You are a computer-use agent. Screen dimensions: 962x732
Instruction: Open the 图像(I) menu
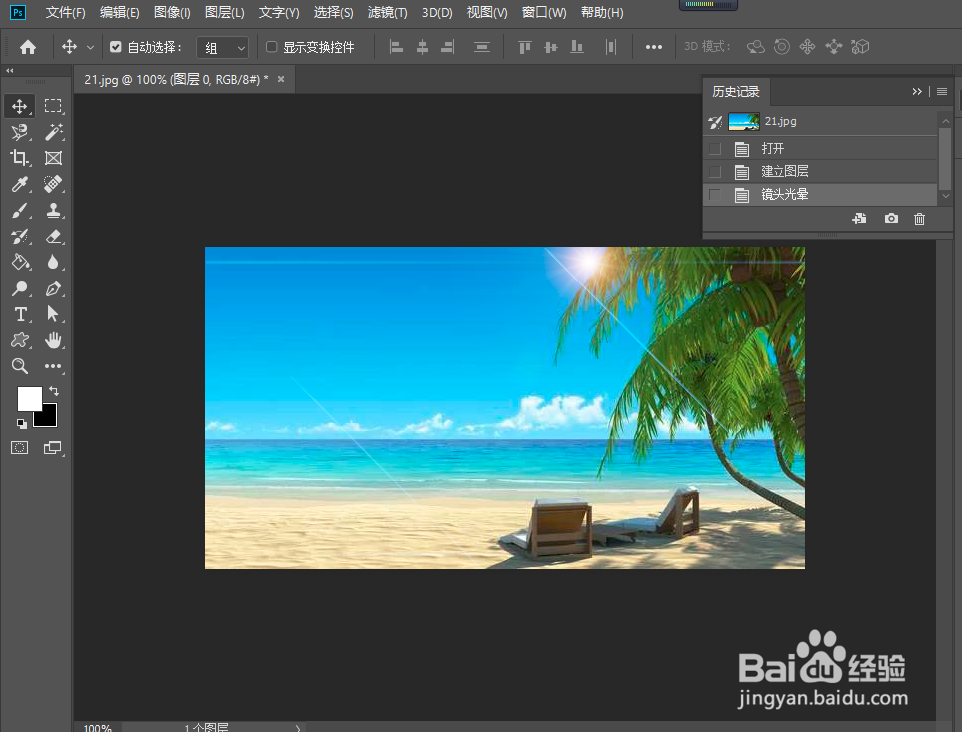172,12
